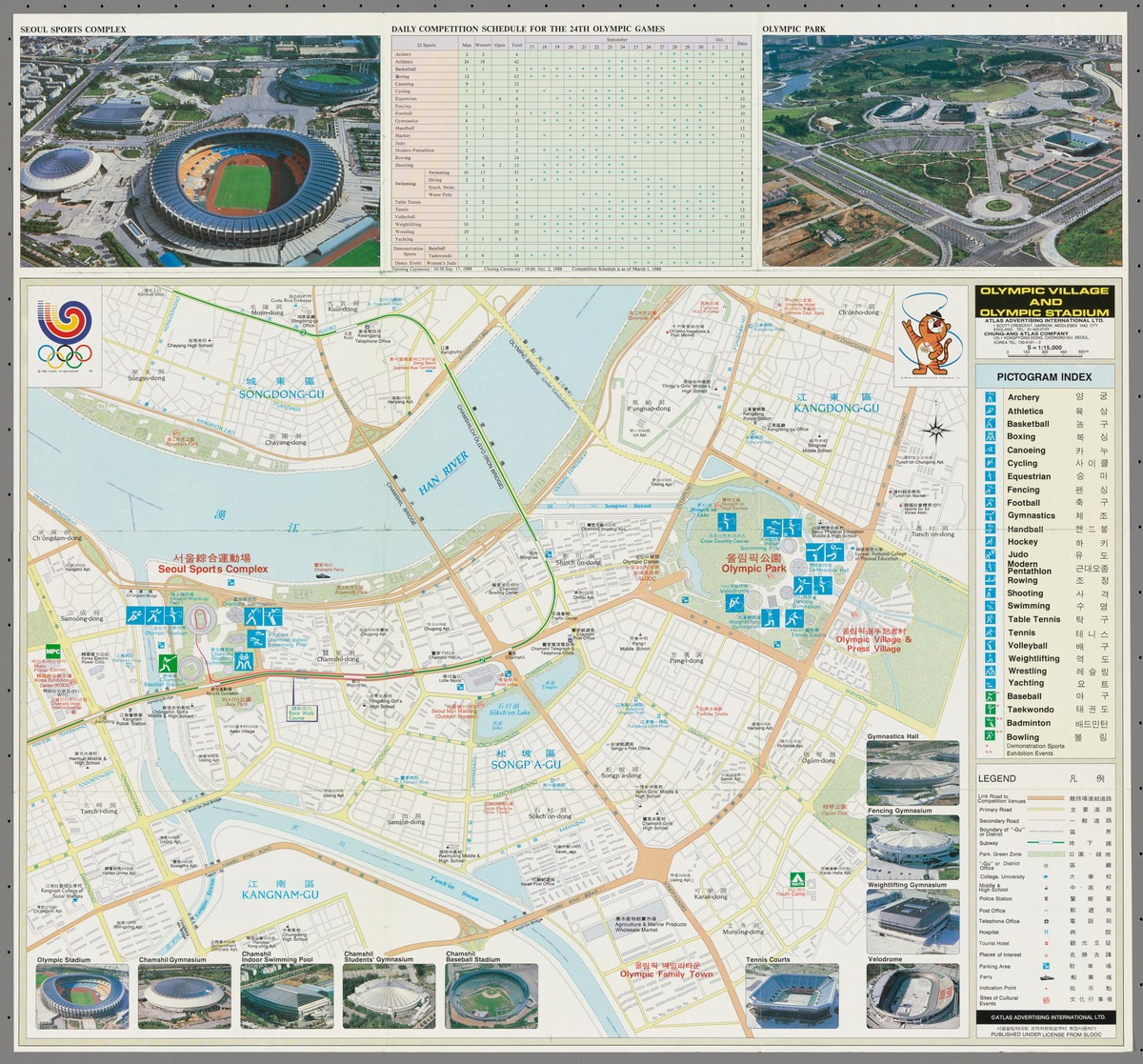Click the green MPC marker on the map
Image resolution: width=1143 pixels, height=1064 pixels.
(52, 652)
